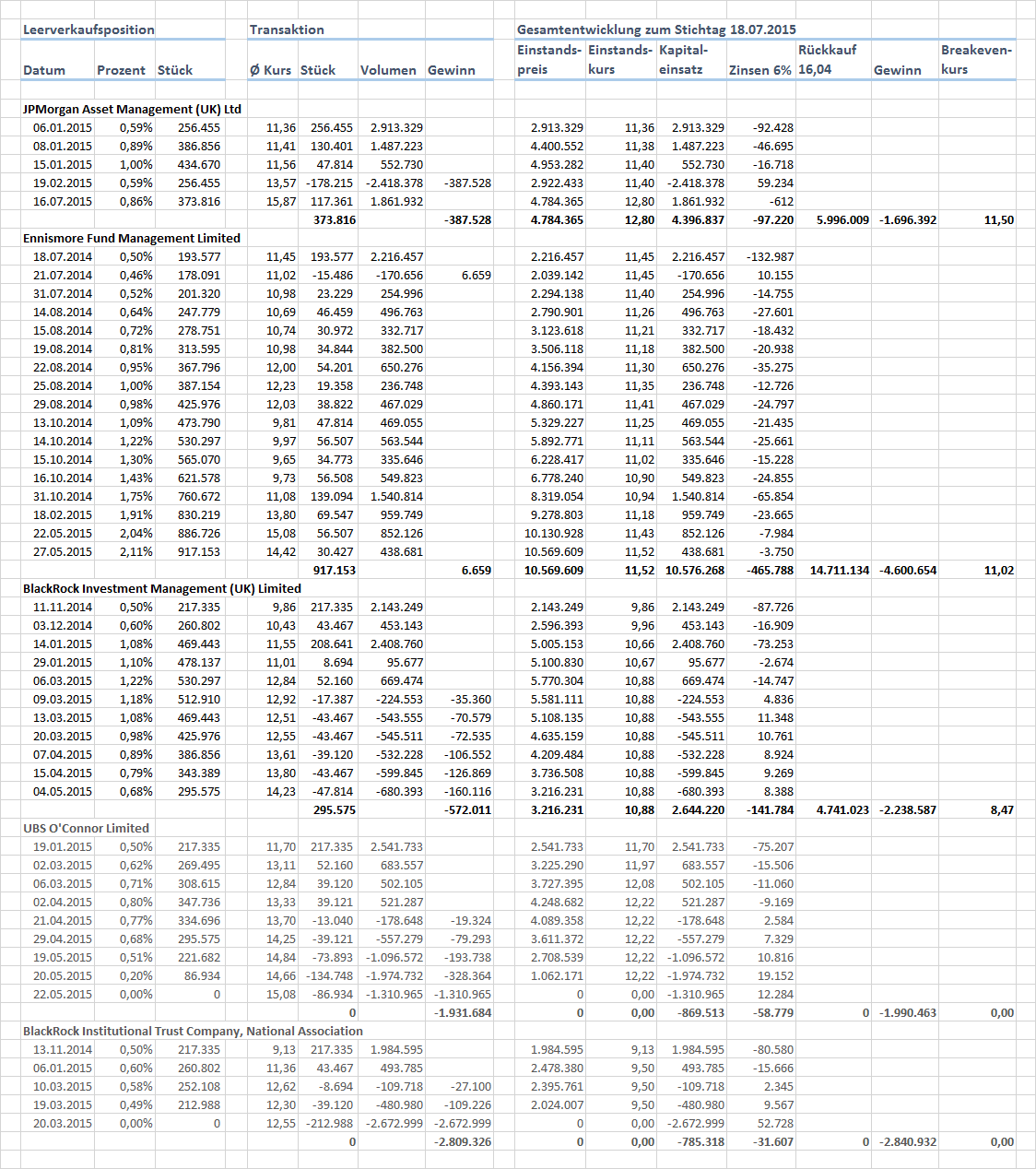The image size is (1036, 1169).
Task: Select the percent cell 1,75%
Action: [x=136, y=496]
